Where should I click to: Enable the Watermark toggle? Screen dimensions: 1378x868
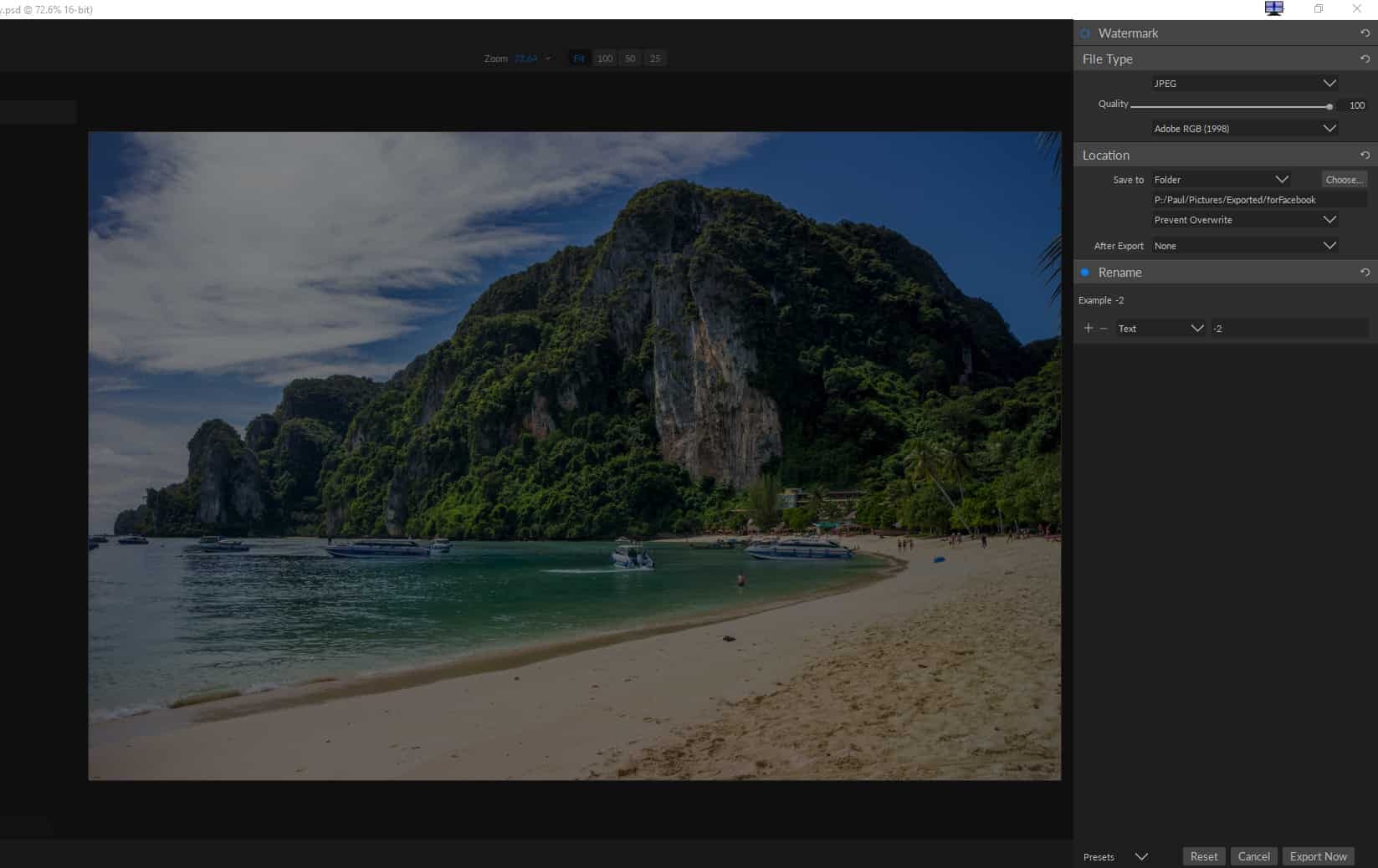tap(1085, 33)
